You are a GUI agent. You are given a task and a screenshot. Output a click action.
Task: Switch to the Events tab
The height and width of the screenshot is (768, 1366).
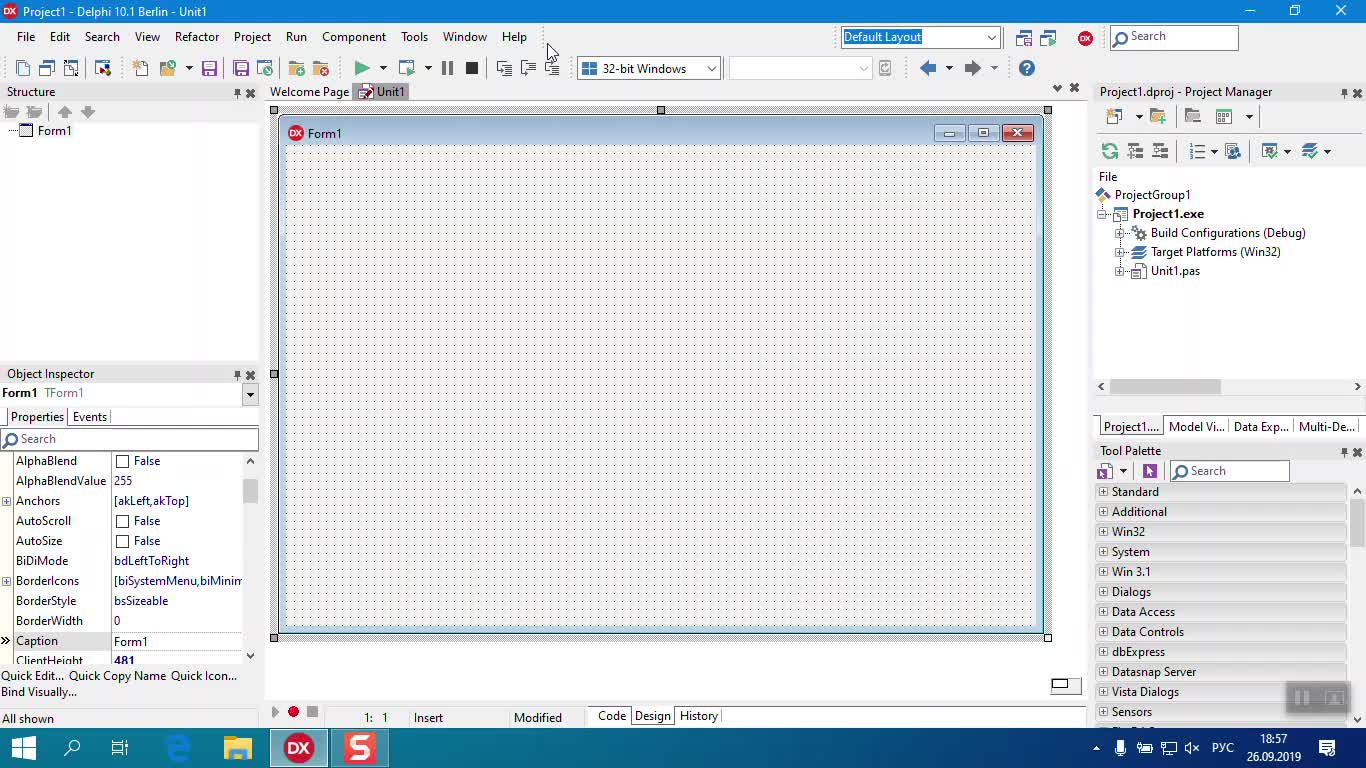[90, 417]
